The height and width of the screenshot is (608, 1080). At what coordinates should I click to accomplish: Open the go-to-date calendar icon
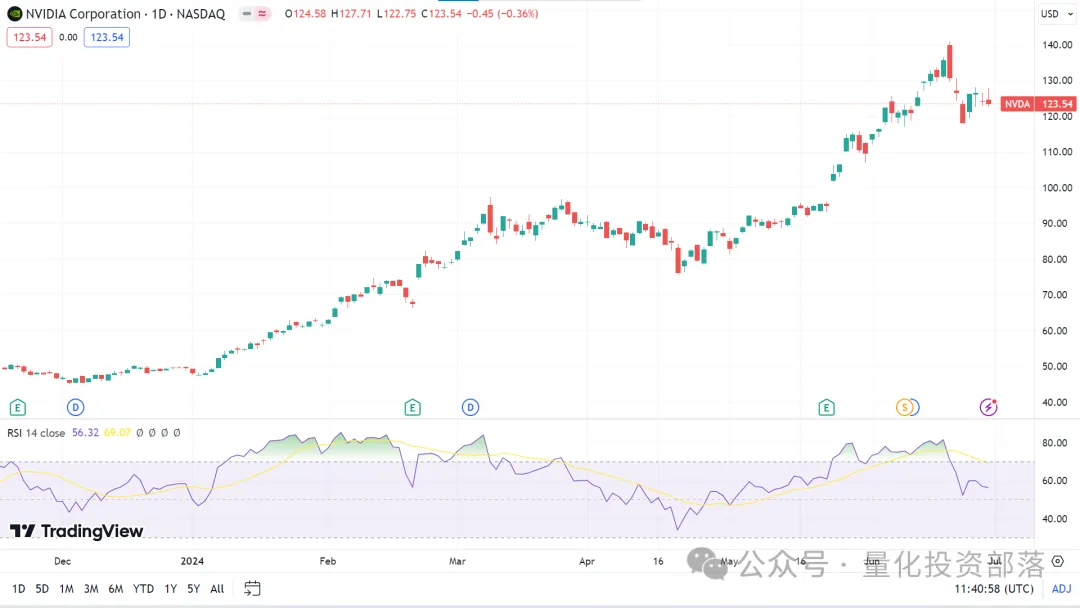(252, 589)
